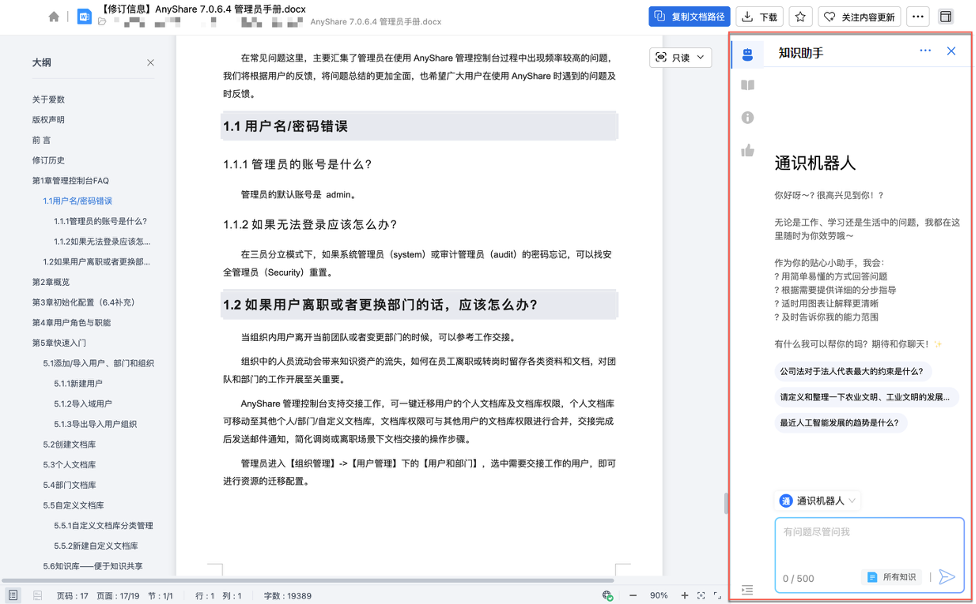Image resolution: width=976 pixels, height=604 pixels.
Task: Star this document as favorite
Action: tap(800, 17)
